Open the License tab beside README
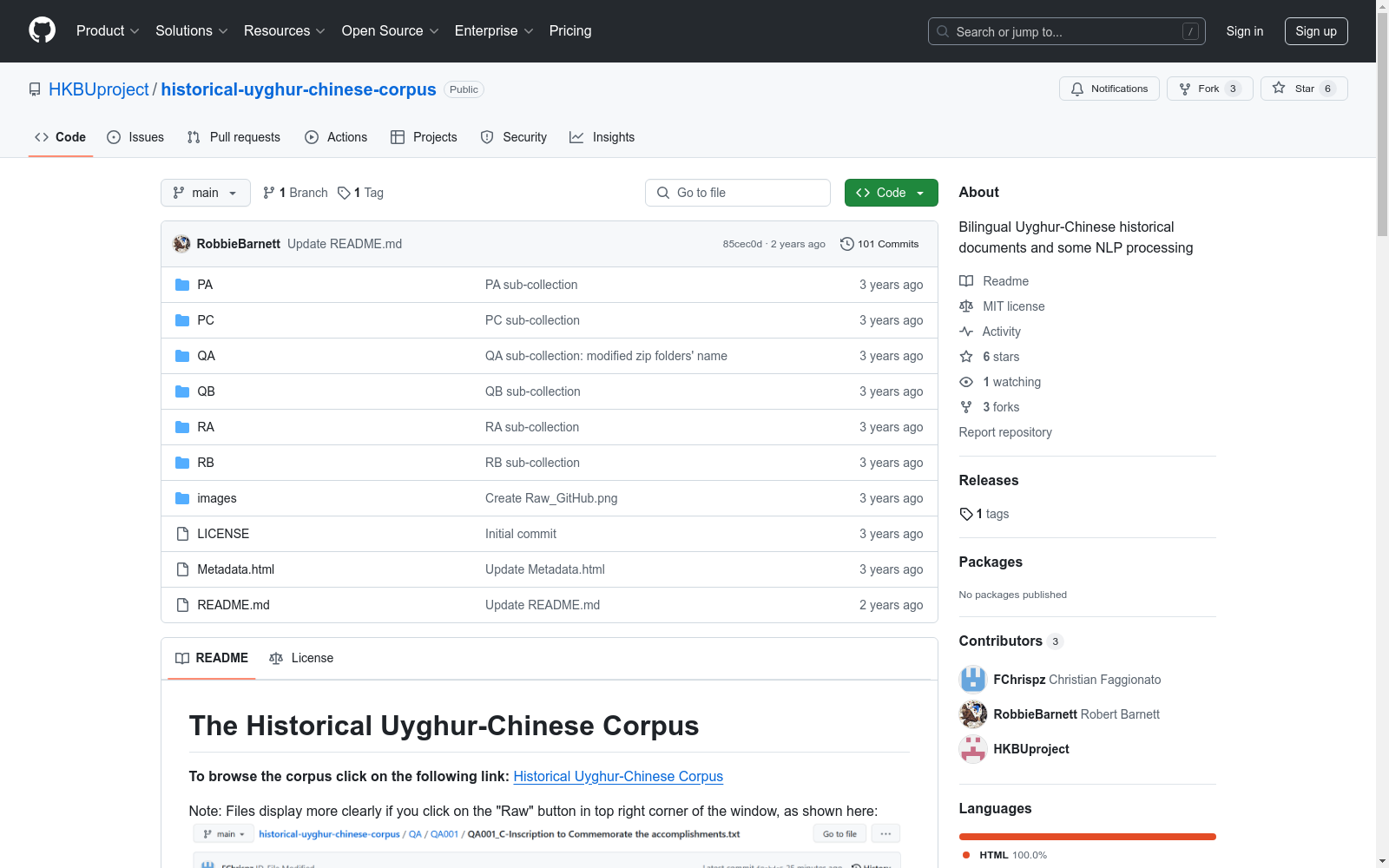This screenshot has height=868, width=1389. tap(301, 658)
